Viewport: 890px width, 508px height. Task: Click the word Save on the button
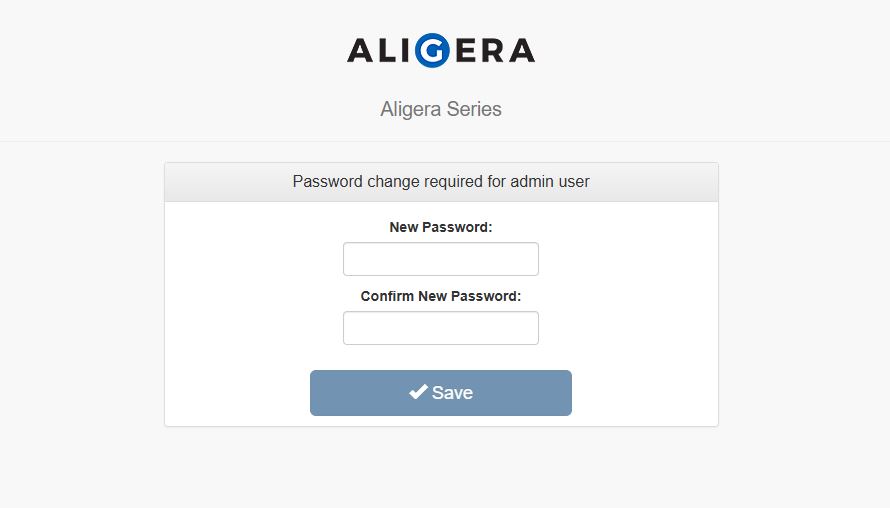[x=452, y=393]
